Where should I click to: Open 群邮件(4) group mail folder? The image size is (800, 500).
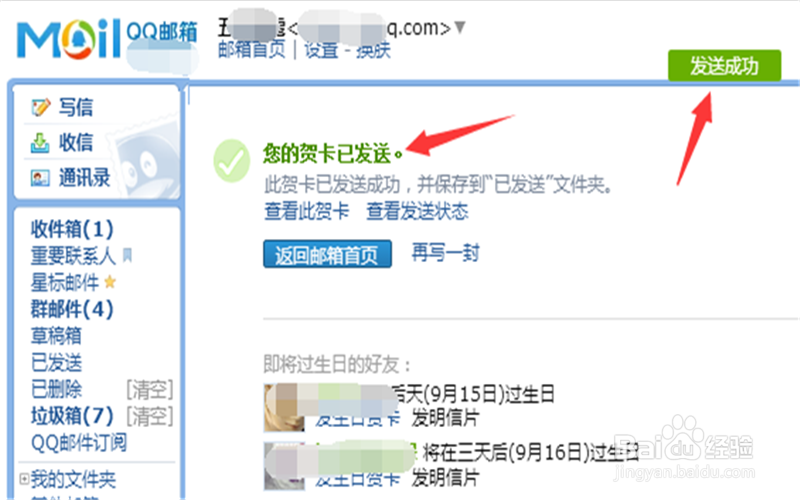click(x=72, y=309)
